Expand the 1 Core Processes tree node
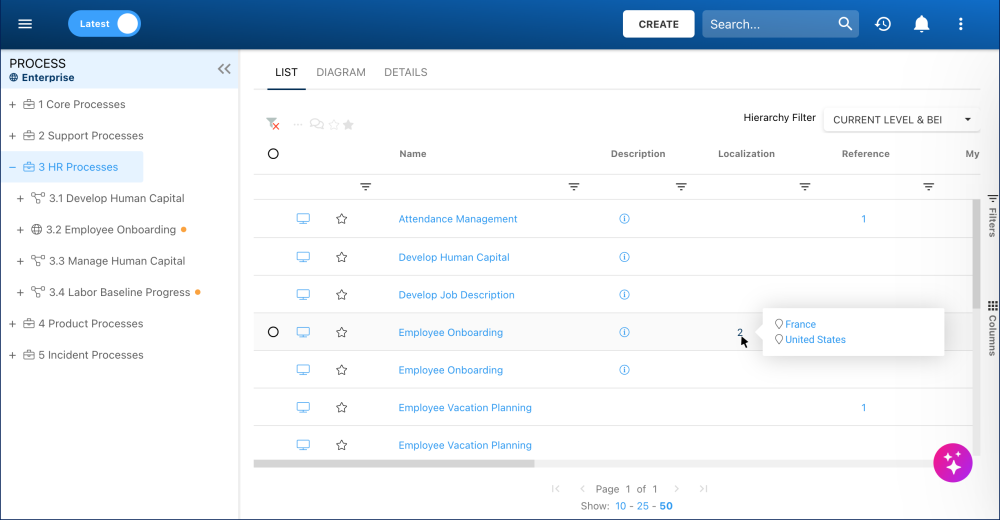Image resolution: width=1000 pixels, height=520 pixels. 12,105
